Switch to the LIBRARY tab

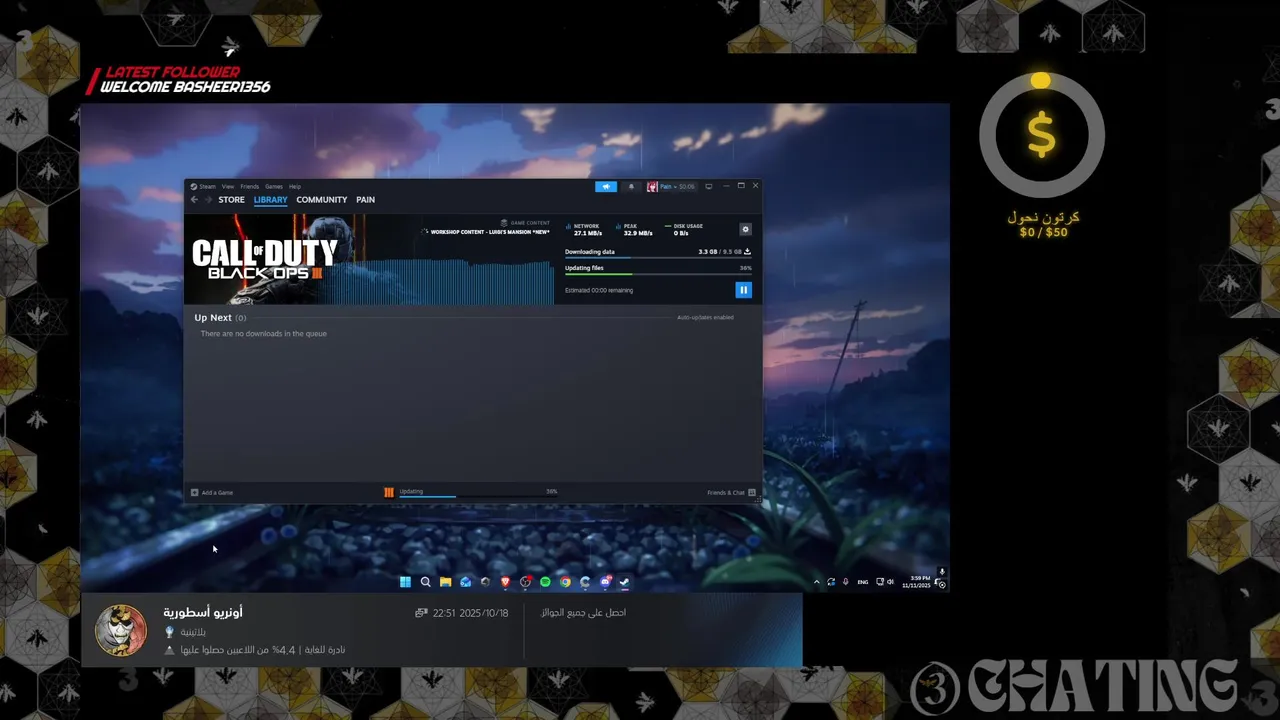[x=270, y=200]
